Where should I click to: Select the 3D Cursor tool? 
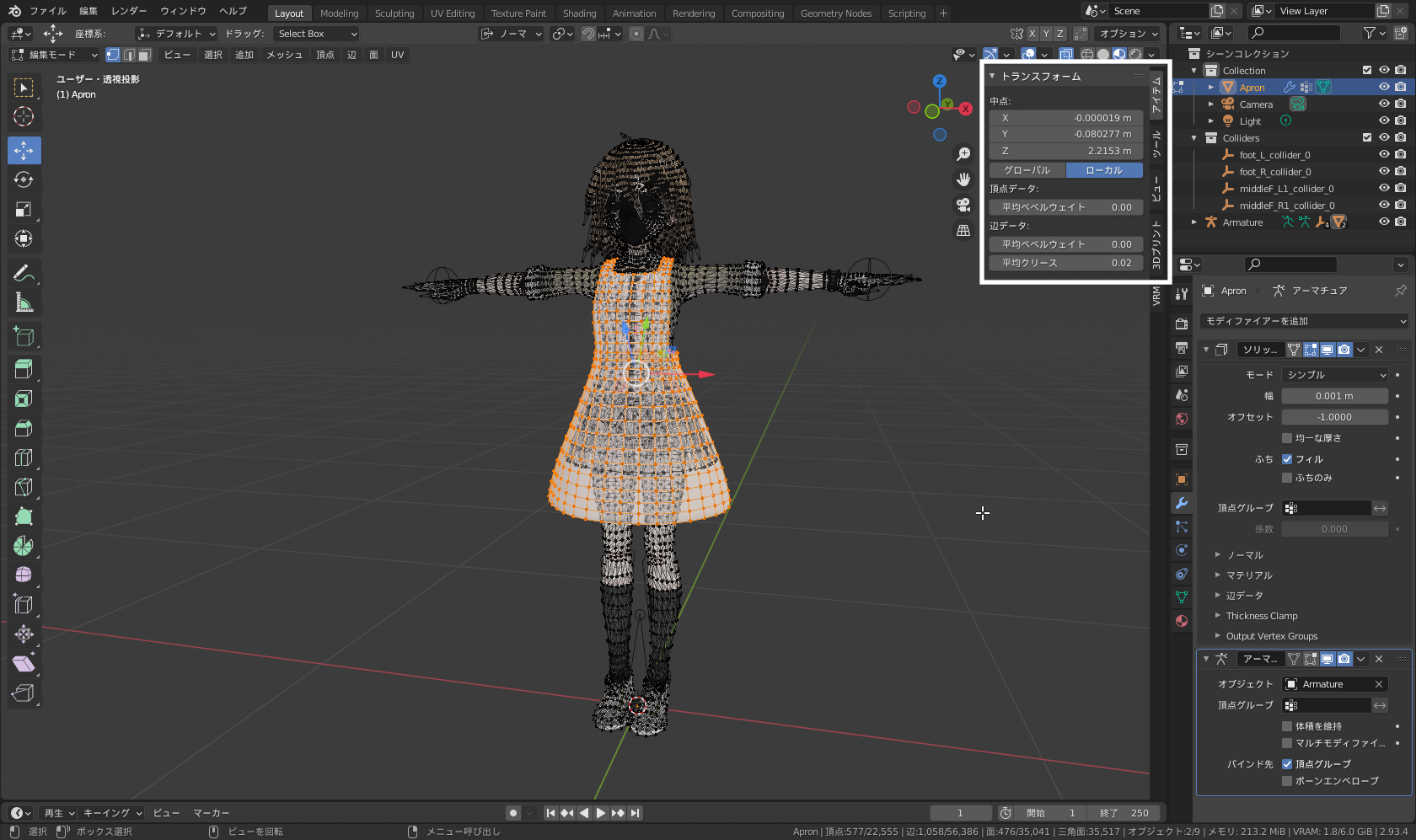24,116
